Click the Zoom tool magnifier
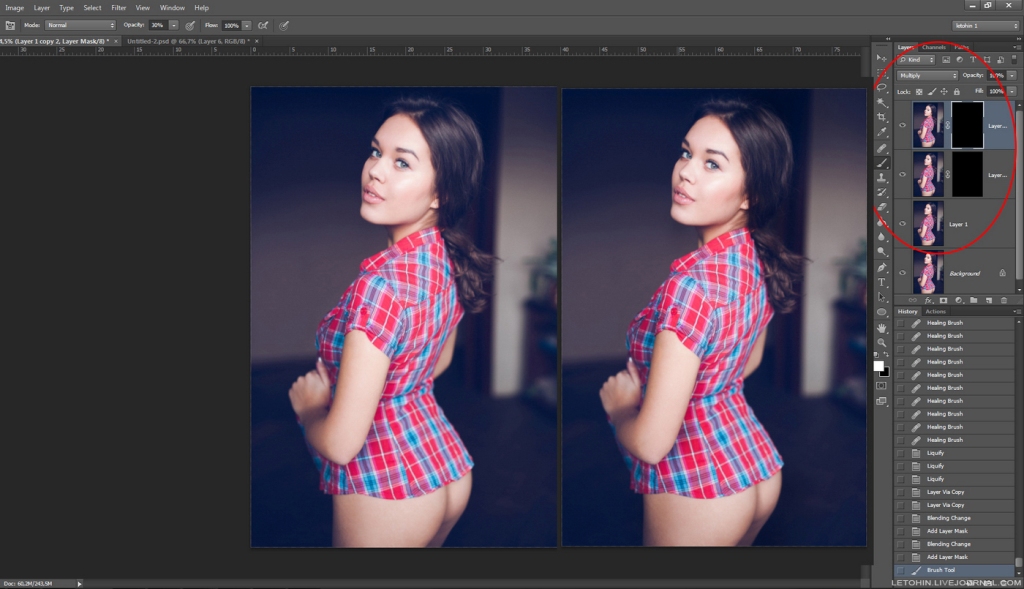 coord(882,342)
